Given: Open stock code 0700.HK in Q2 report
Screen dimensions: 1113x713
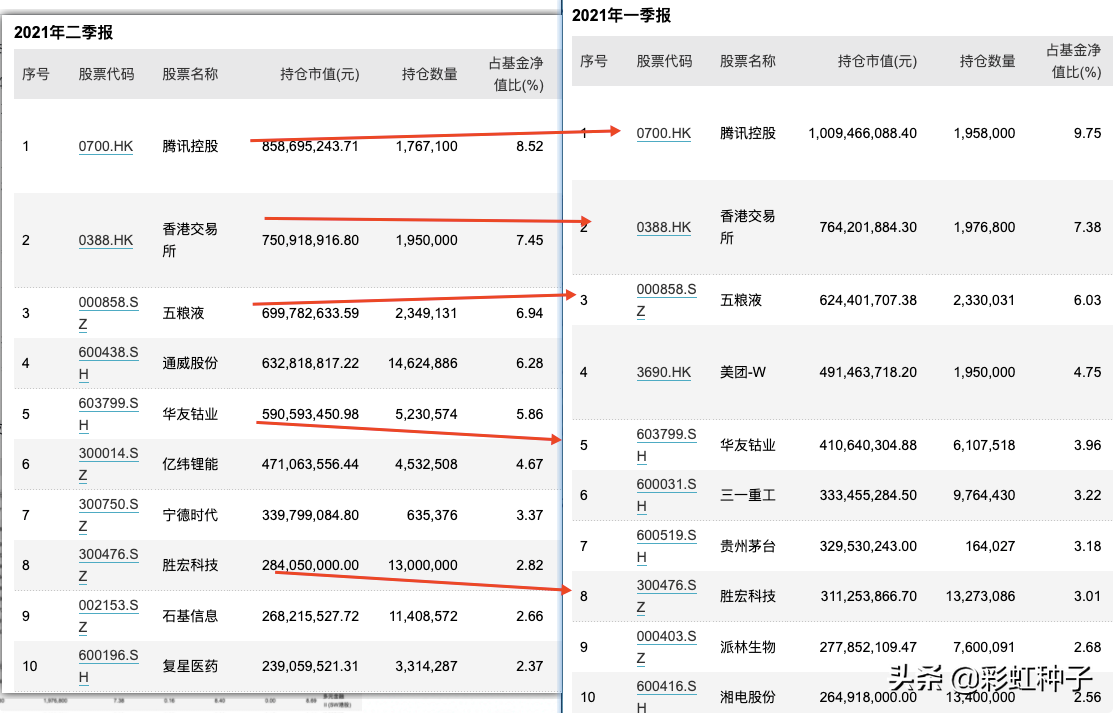Looking at the screenshot, I should 106,146.
